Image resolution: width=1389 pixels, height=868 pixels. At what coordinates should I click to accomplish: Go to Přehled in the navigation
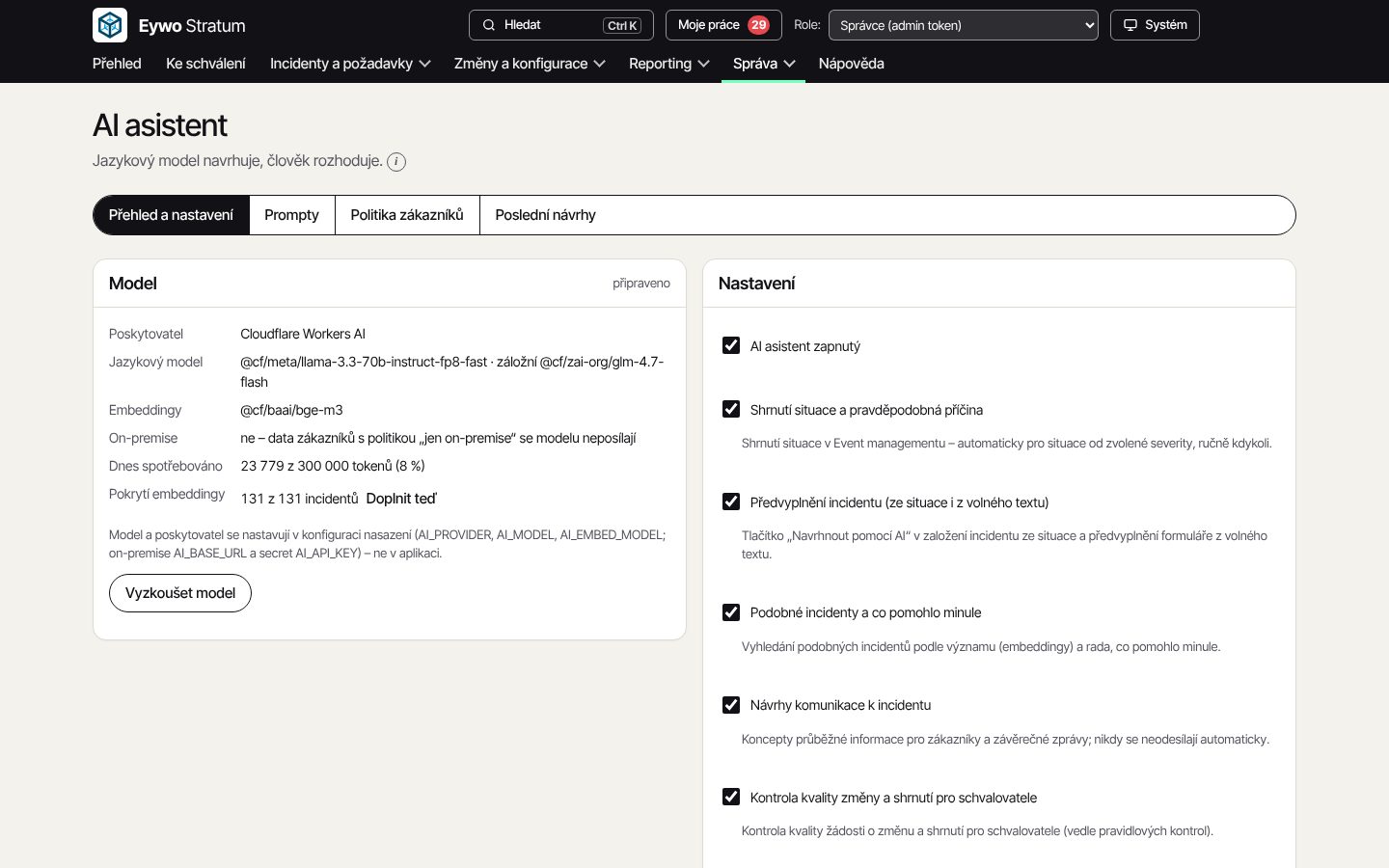117,64
